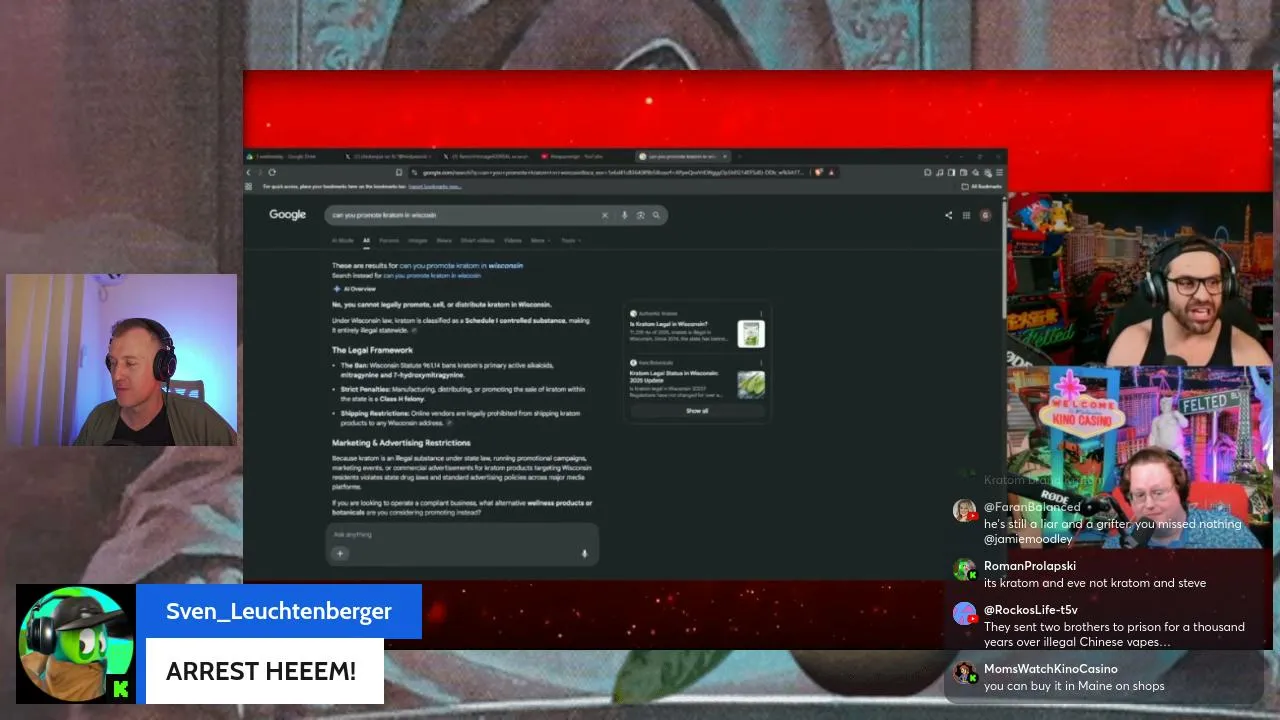Click the share icon on results page
The image size is (1280, 720).
[948, 215]
